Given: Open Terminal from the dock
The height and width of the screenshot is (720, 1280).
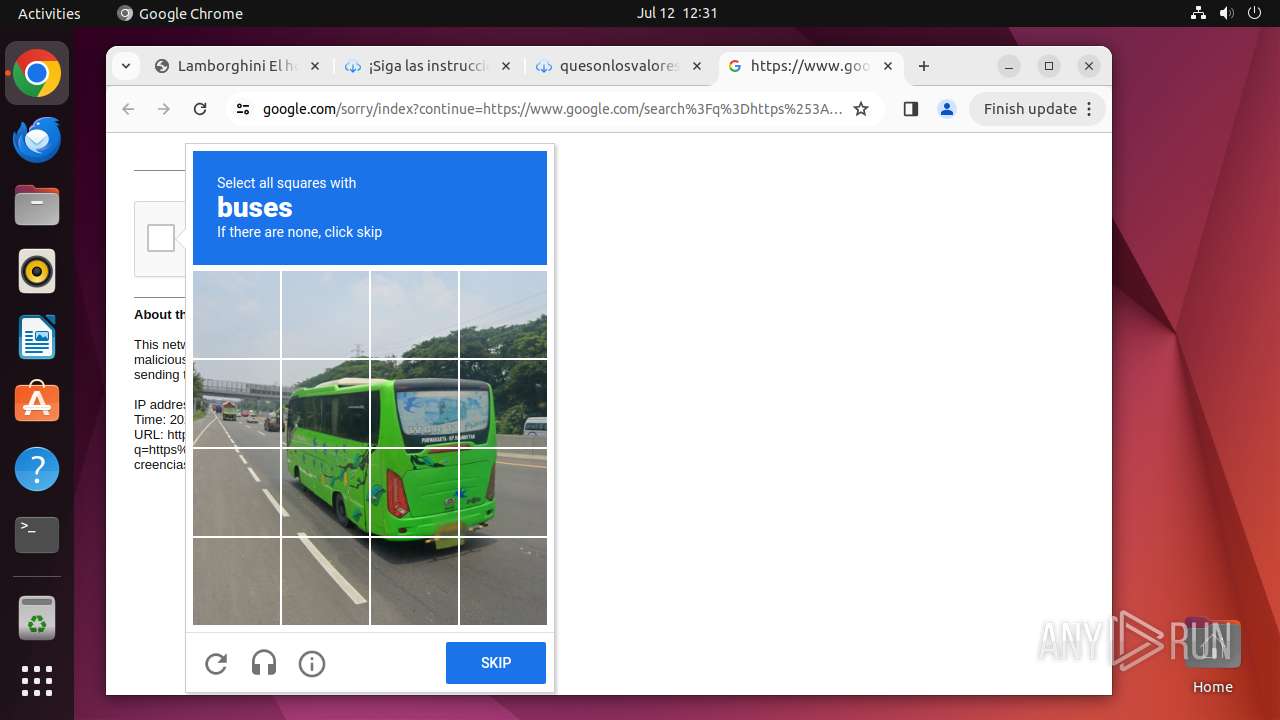Looking at the screenshot, I should click(37, 535).
